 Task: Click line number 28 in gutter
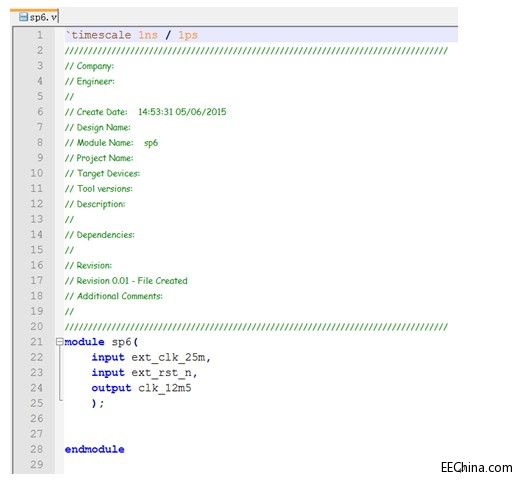(x=36, y=449)
